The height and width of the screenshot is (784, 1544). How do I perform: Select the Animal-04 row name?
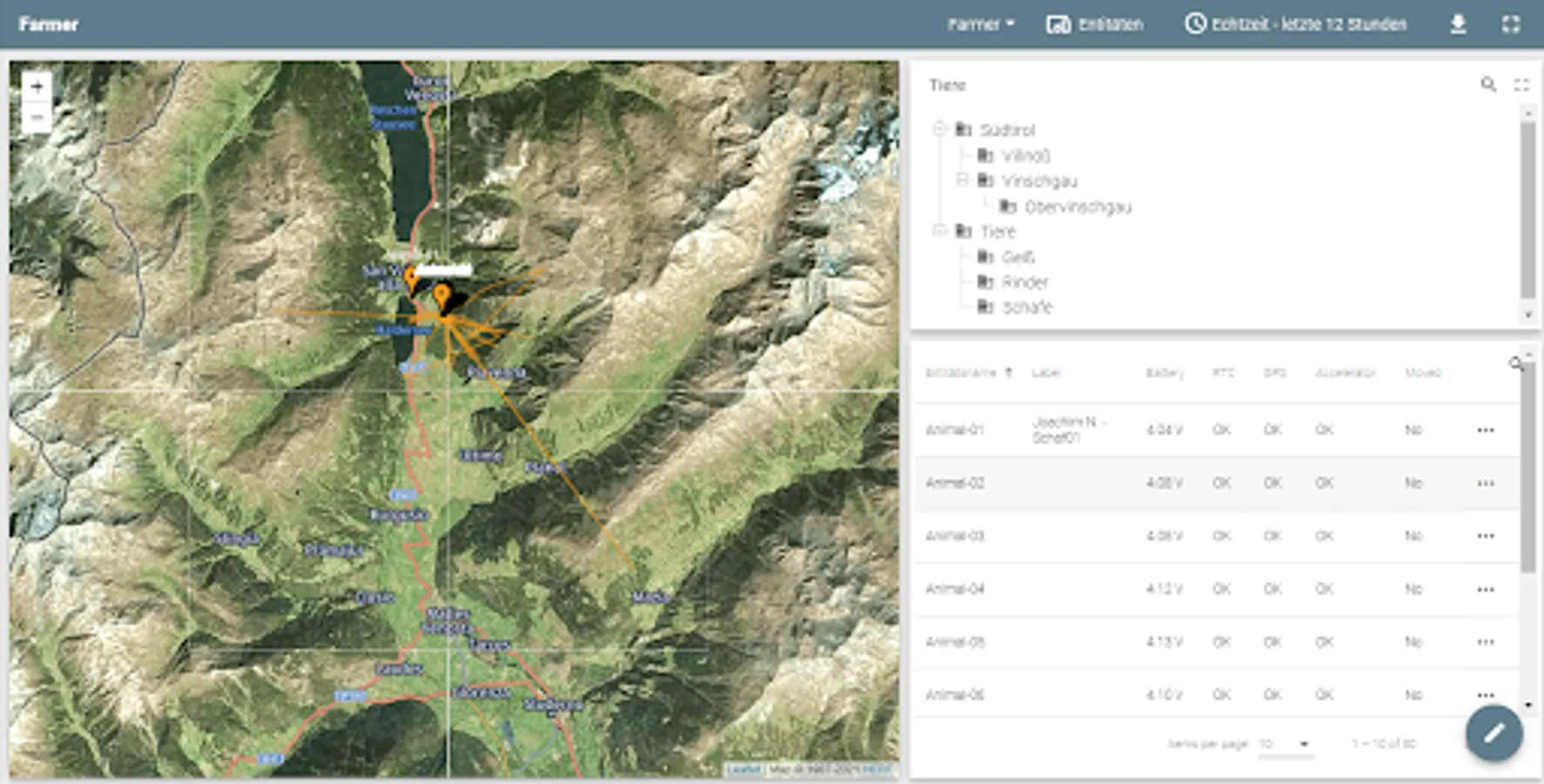point(955,590)
